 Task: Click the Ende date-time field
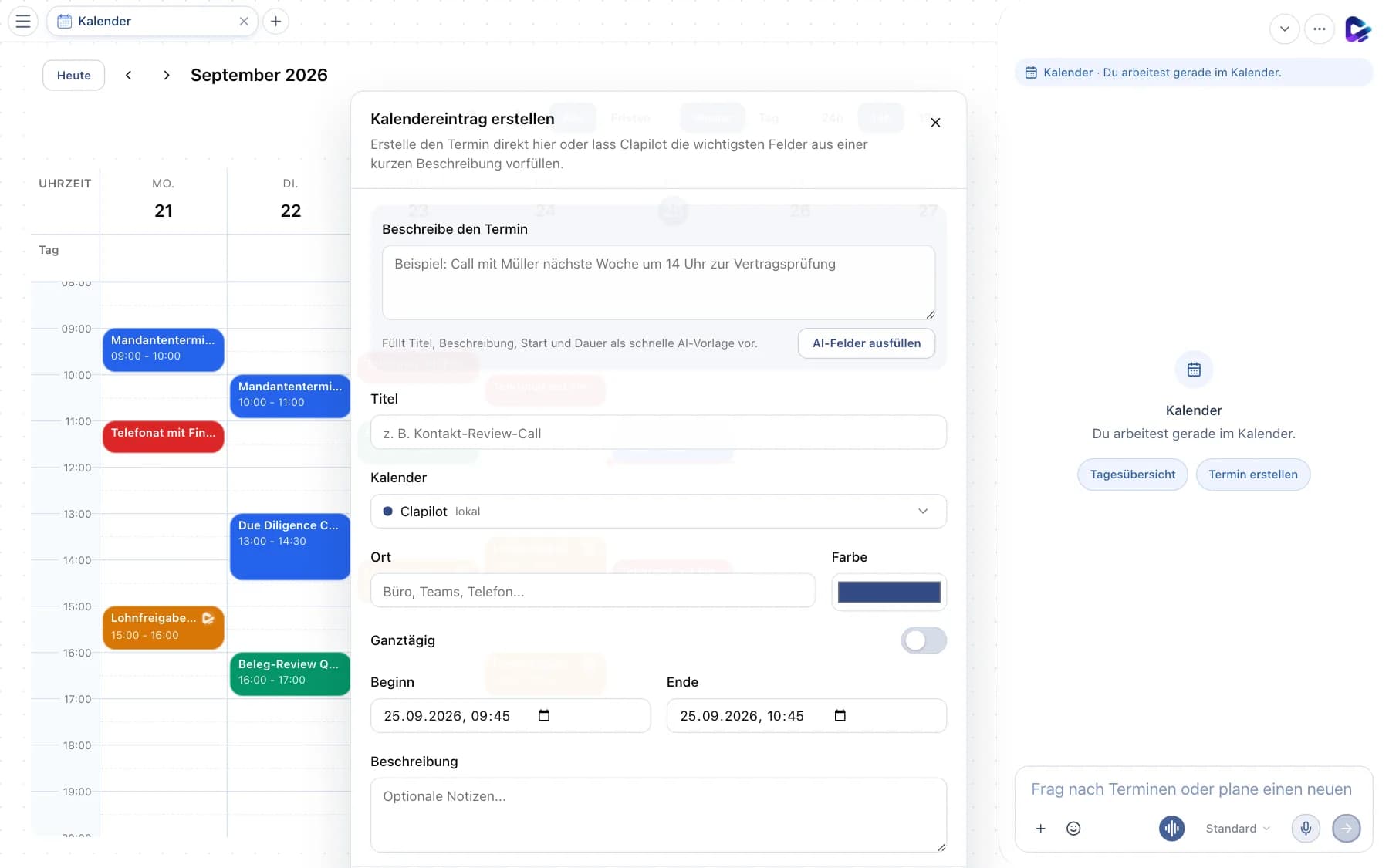click(x=806, y=715)
